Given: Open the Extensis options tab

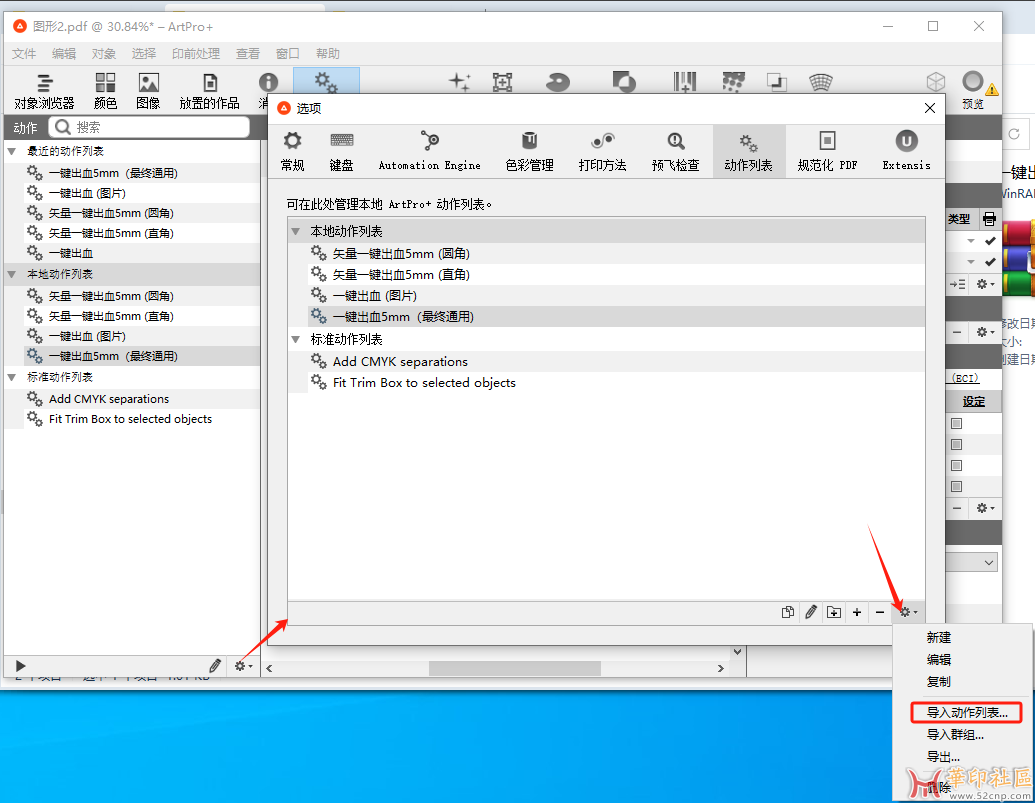Looking at the screenshot, I should (x=906, y=152).
